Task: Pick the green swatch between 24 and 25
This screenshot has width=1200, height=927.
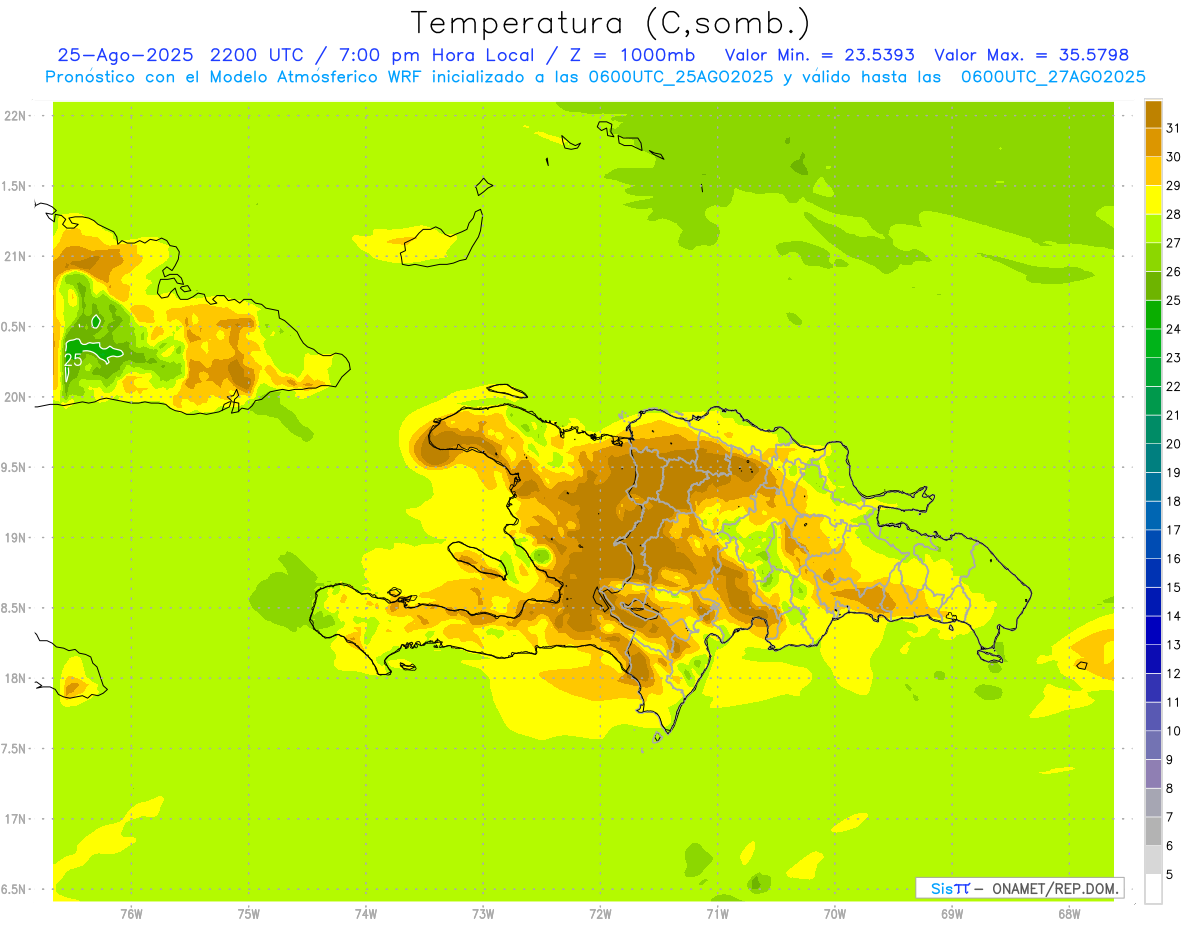Action: coord(1153,315)
